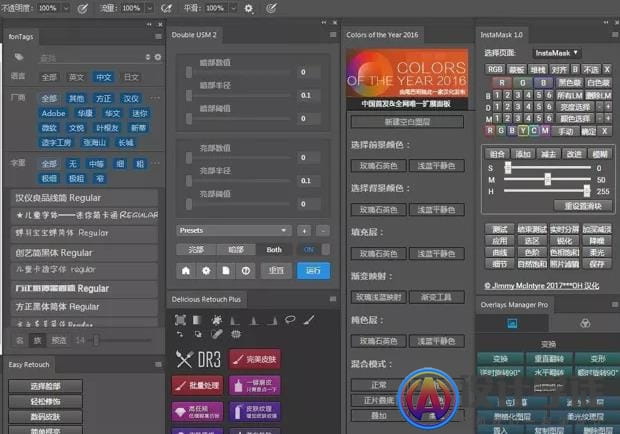Viewport: 620px width, 434px height.
Task: Toggle the Adobe vendor tag in fonTags
Action: 53,113
